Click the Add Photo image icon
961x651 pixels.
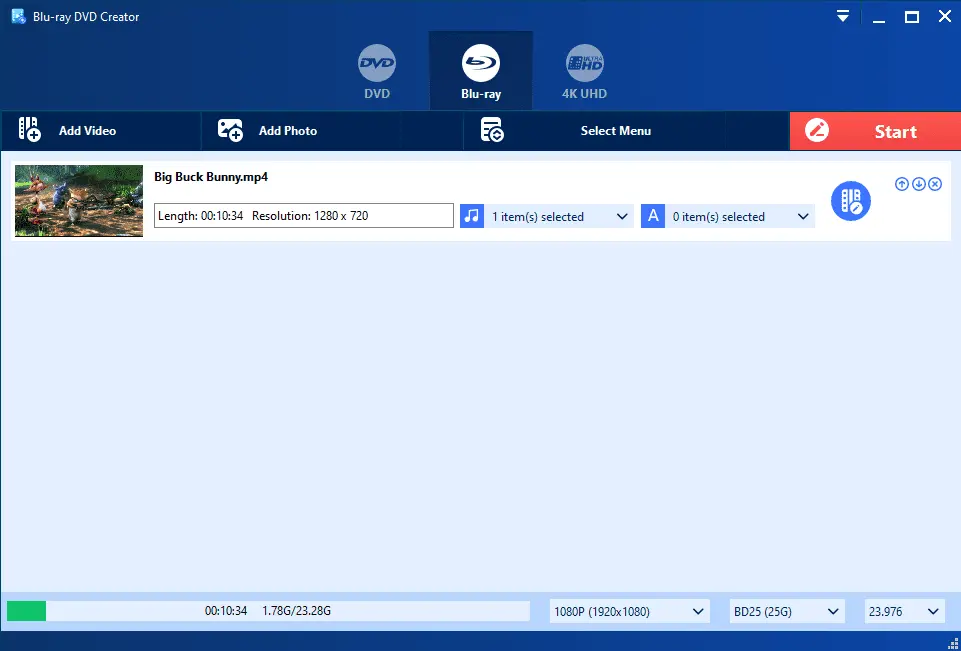pos(231,130)
